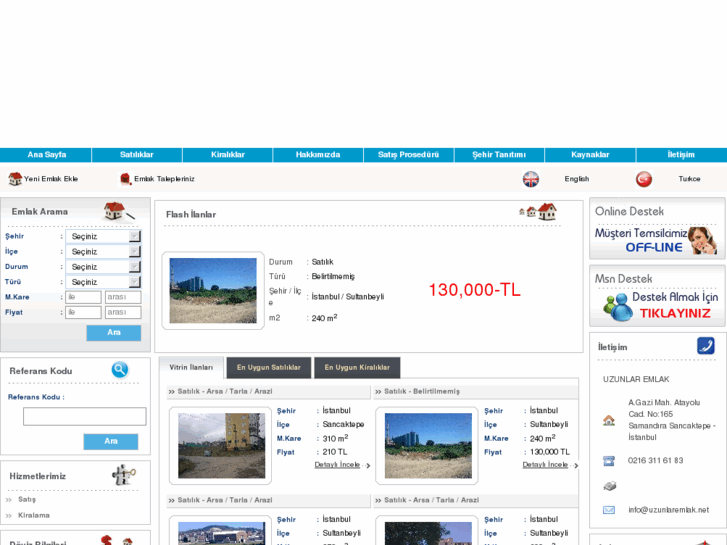Click the Ara button under Referans Kodu
The image size is (727, 545).
[x=111, y=442]
